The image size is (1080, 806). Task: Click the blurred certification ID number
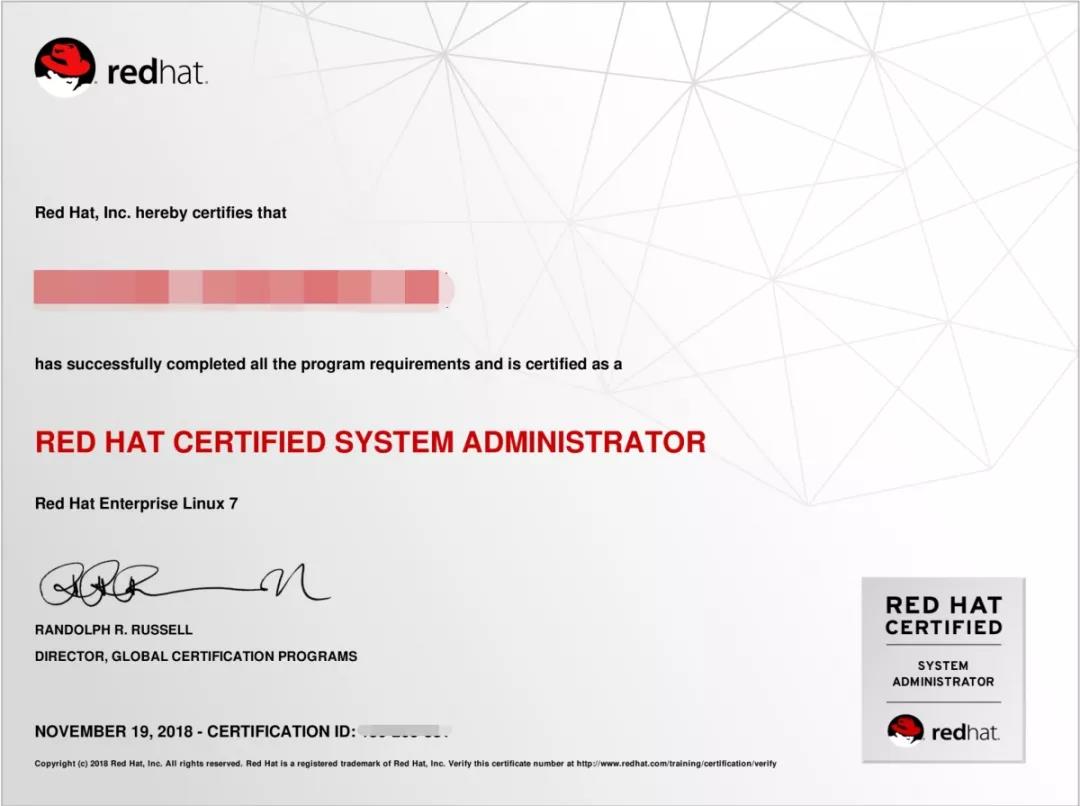point(405,732)
